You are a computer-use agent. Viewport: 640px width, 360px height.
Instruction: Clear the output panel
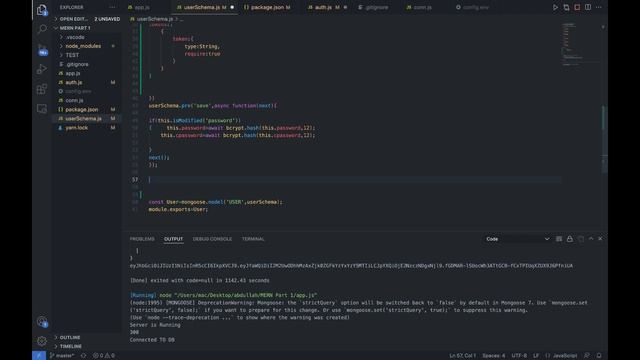(559, 239)
